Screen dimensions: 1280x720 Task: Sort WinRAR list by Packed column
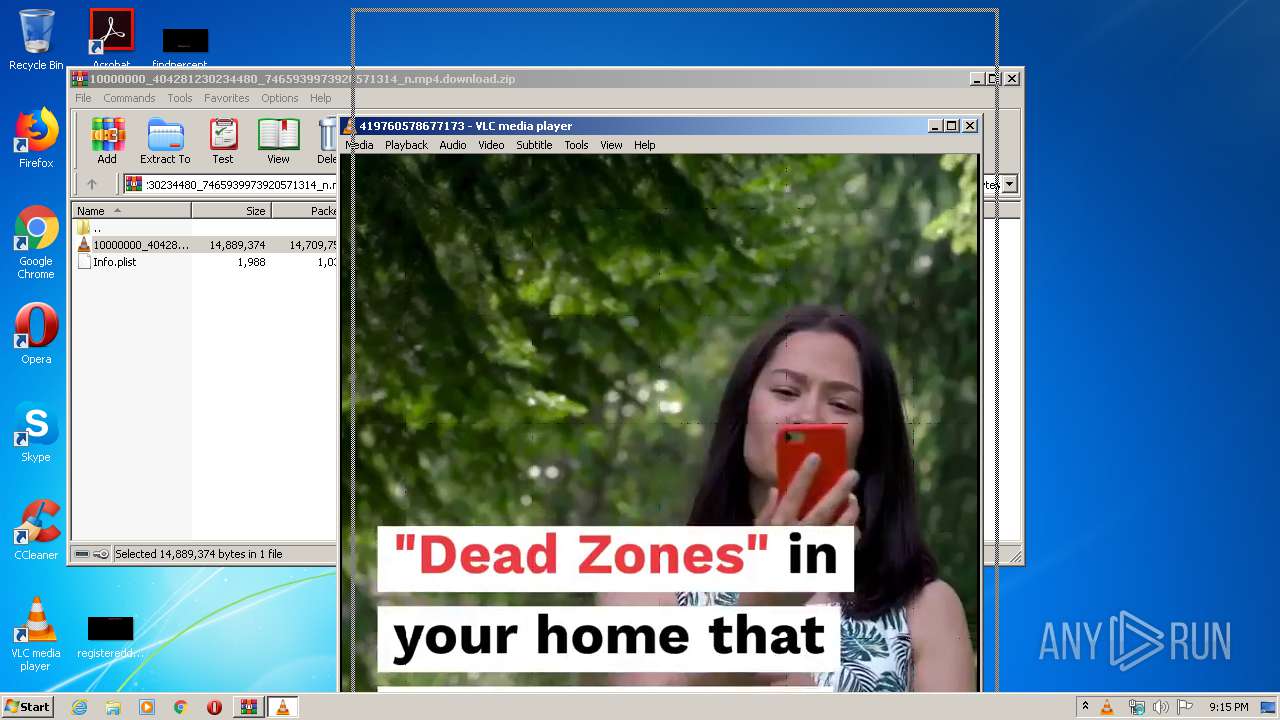[x=305, y=211]
